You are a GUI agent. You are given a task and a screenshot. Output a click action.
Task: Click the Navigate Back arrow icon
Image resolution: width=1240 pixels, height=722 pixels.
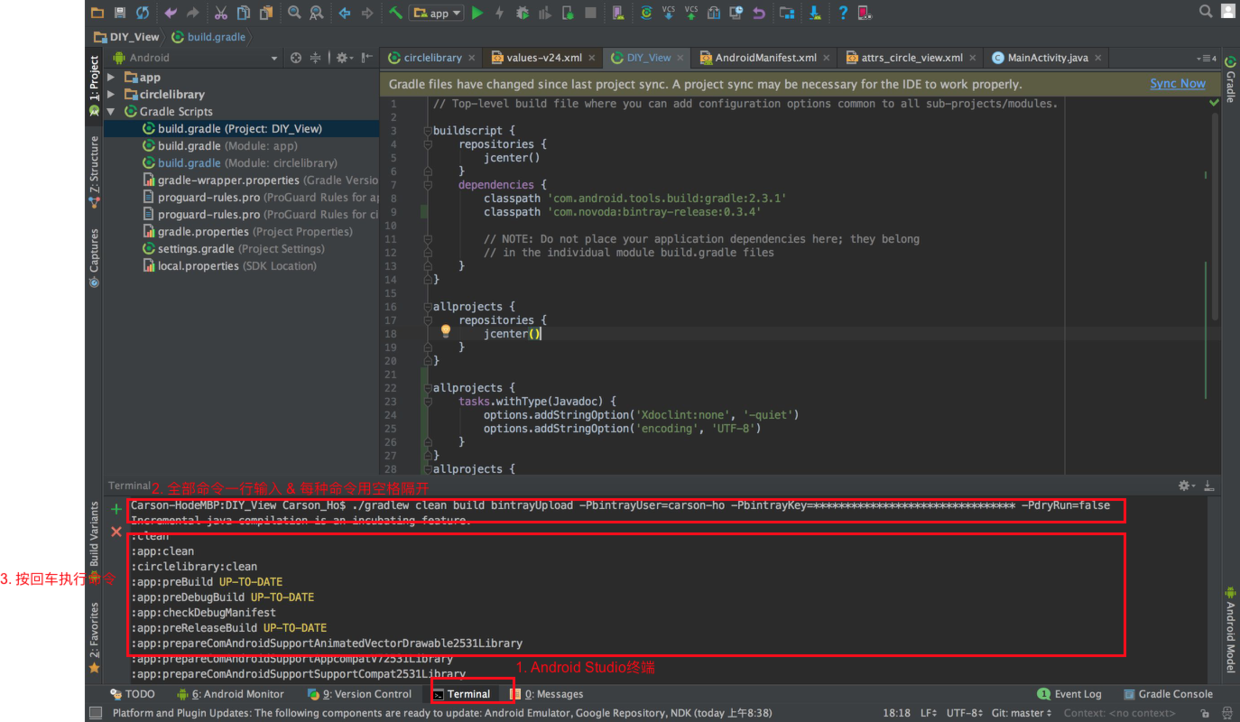point(344,13)
